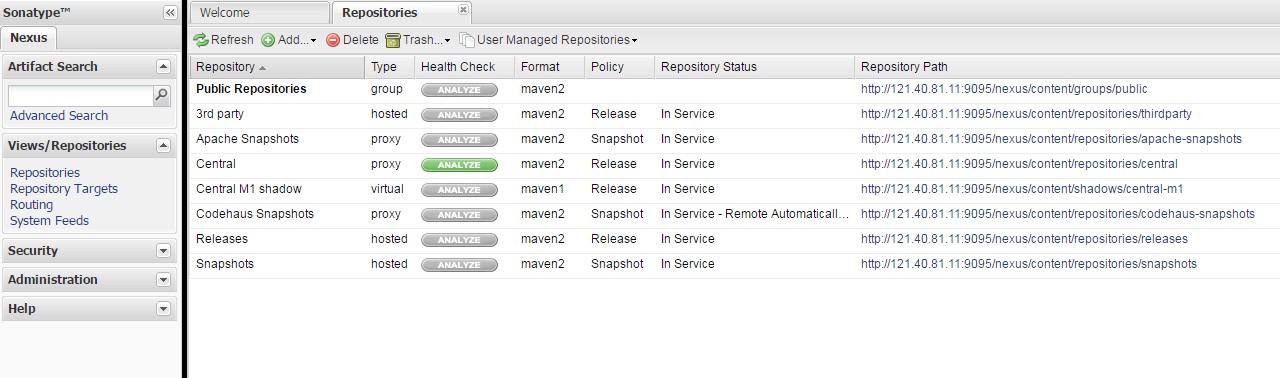The width and height of the screenshot is (1280, 378).
Task: Collapse the Artifact Search panel
Action: 164,67
